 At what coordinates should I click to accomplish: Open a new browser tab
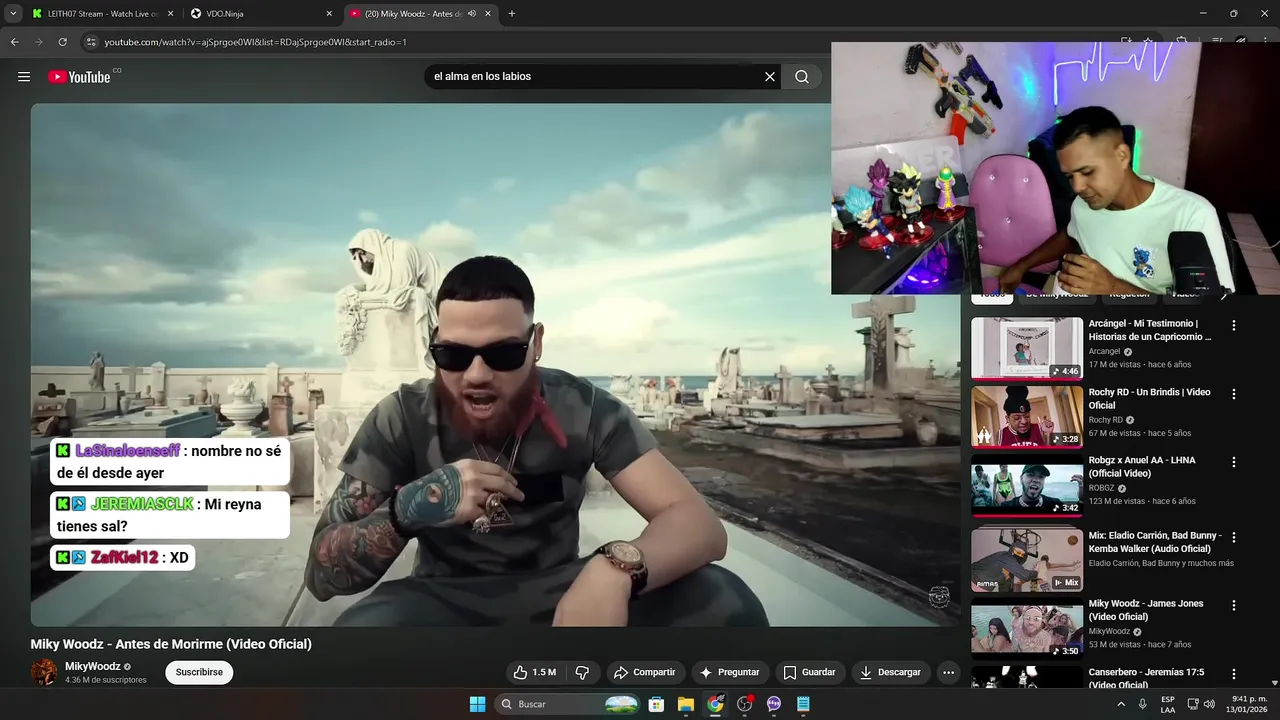tap(512, 13)
